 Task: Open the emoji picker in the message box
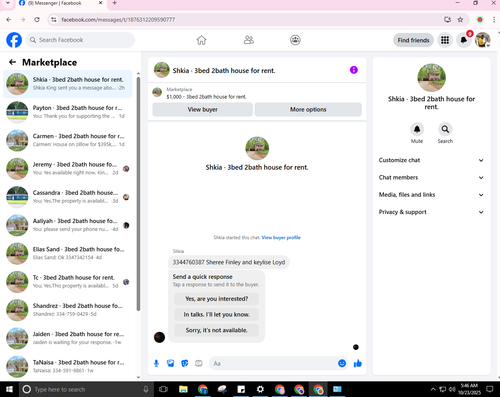[342, 363]
